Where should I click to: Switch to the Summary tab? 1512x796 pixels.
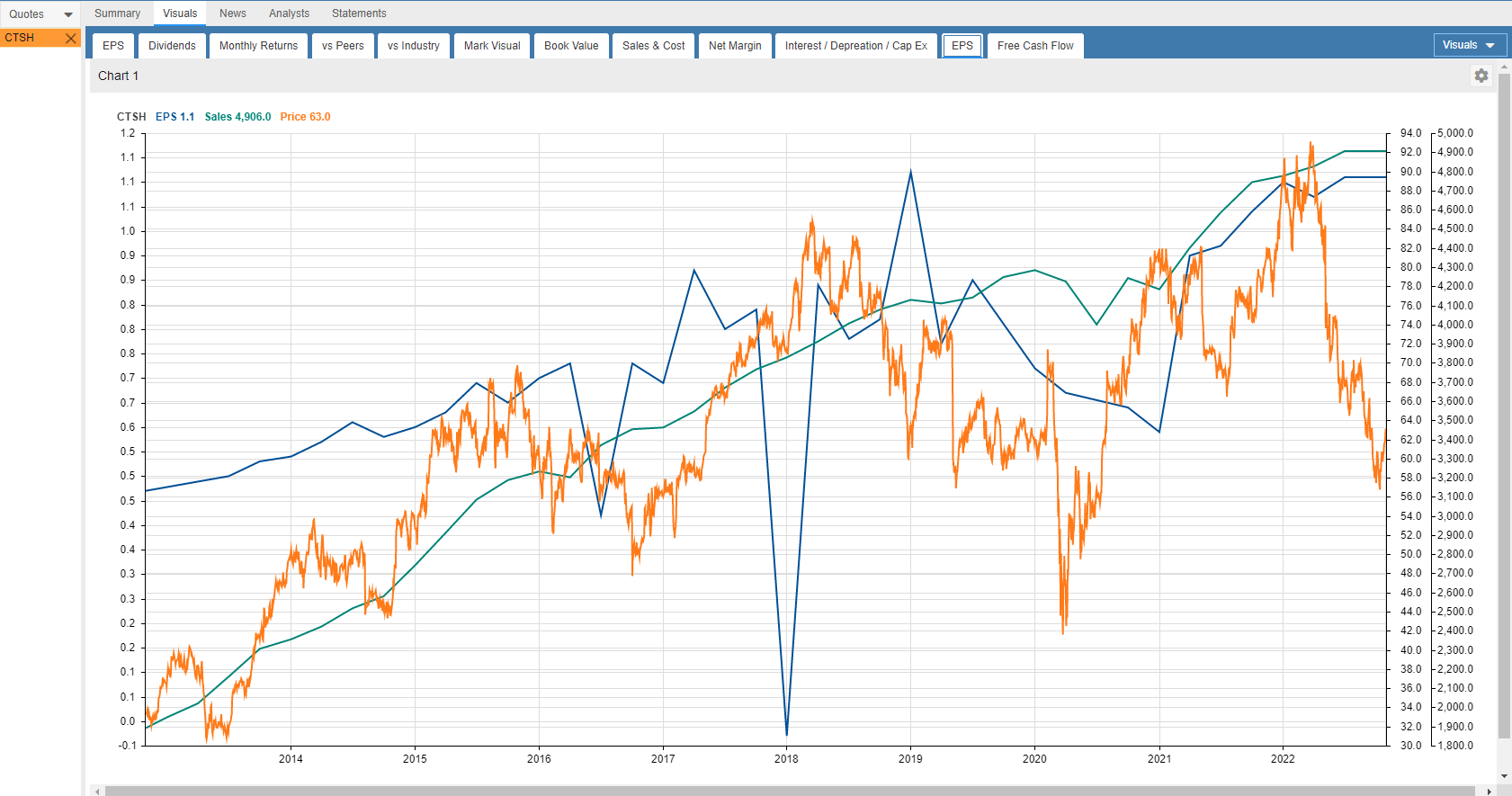point(118,13)
